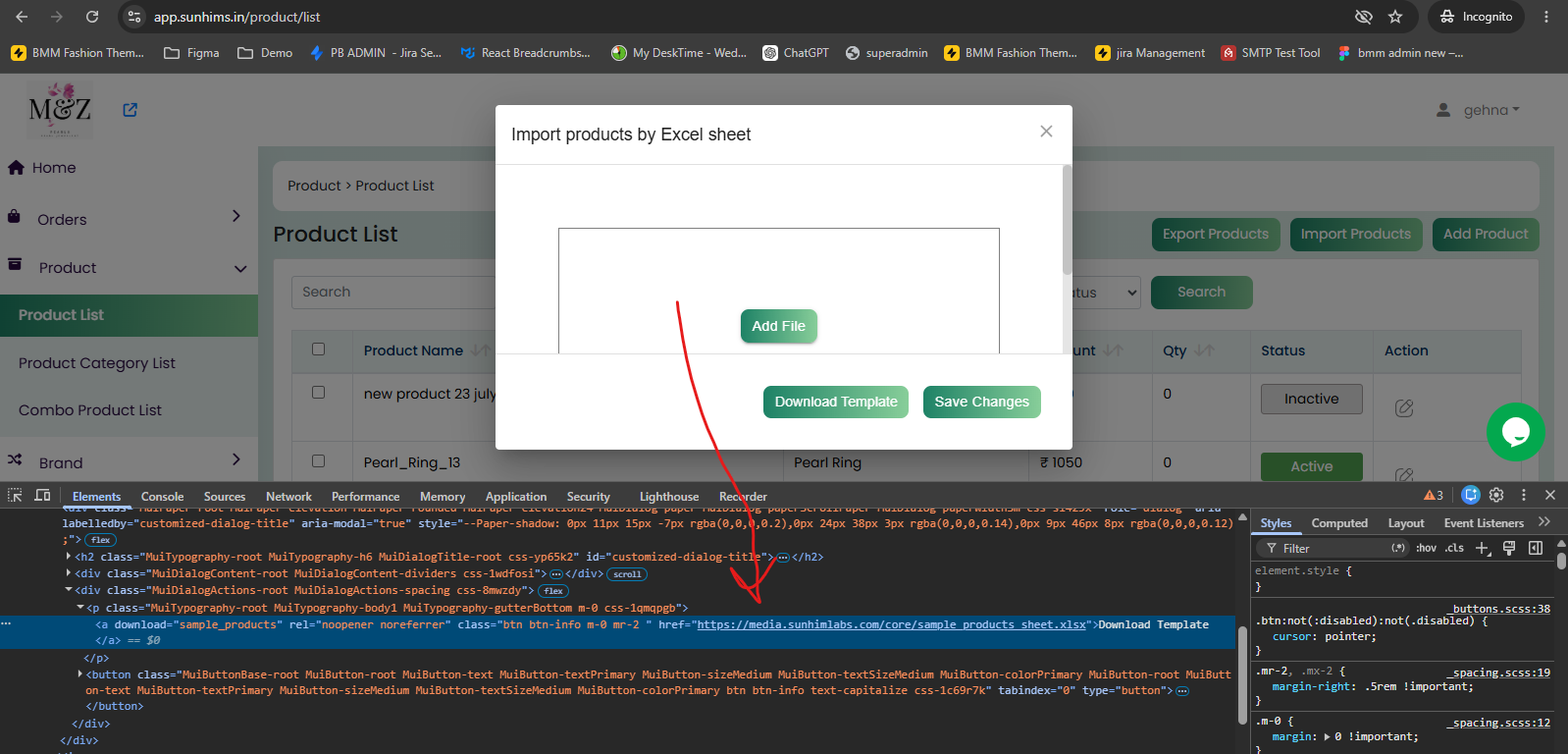Open the browser three-dot menu

(1546, 17)
